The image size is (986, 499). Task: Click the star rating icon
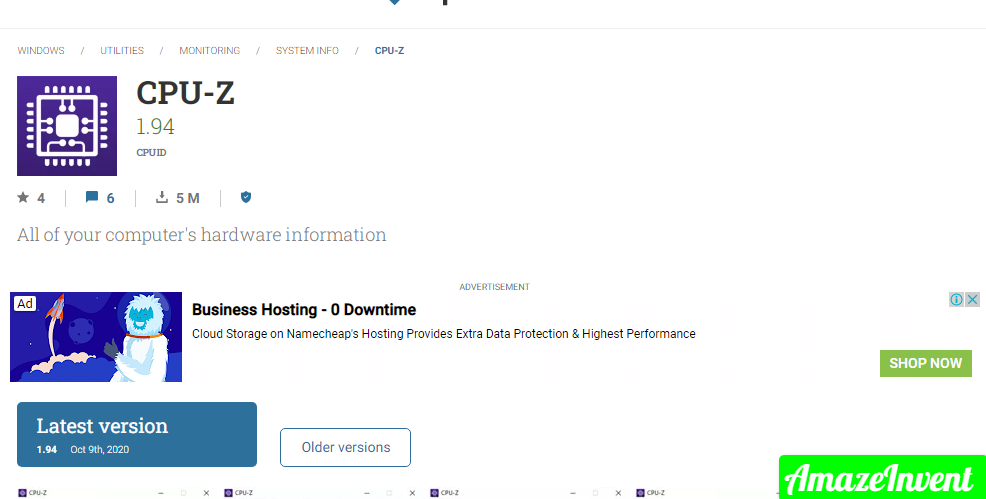click(23, 197)
